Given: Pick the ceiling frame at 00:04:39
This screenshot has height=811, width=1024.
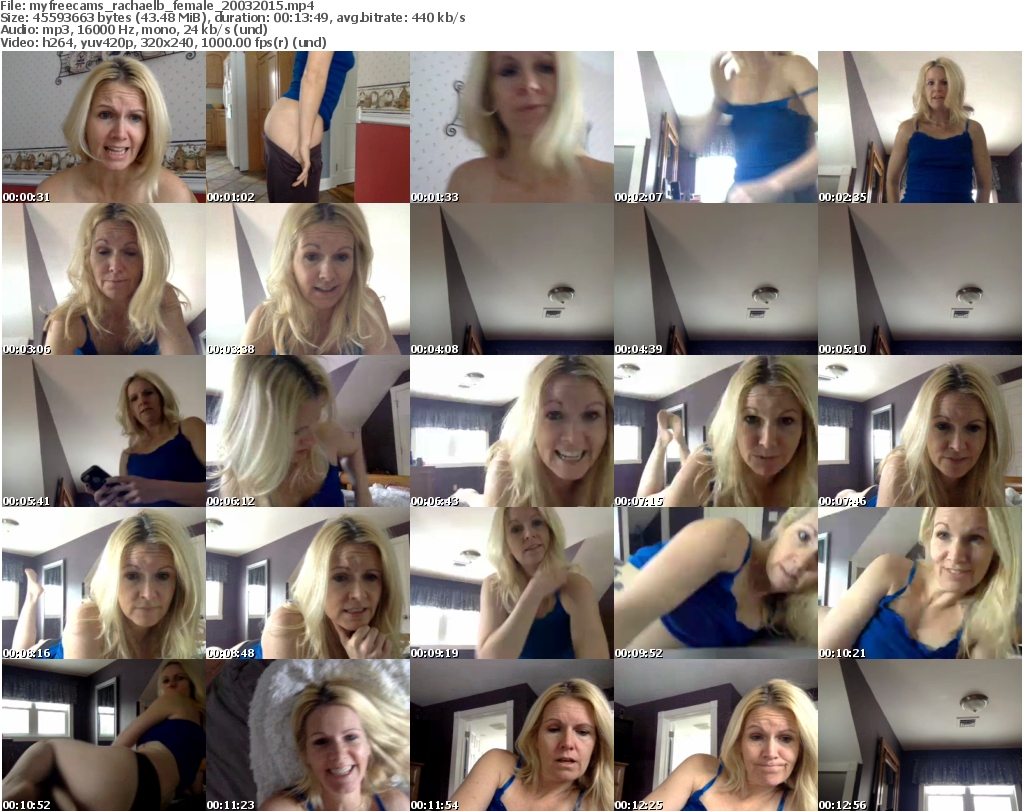Looking at the screenshot, I should pos(716,279).
